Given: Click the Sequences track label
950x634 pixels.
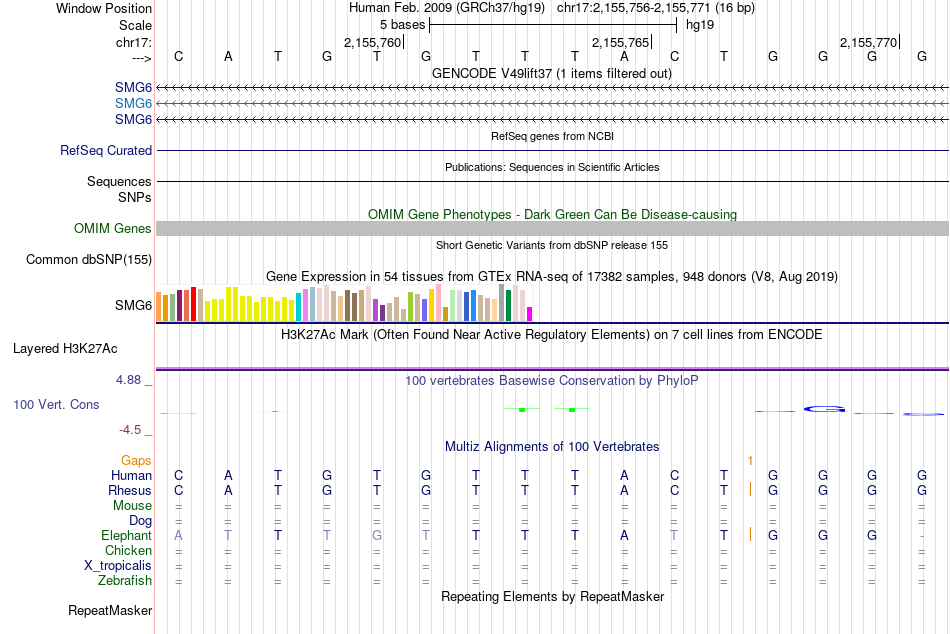Looking at the screenshot, I should pyautogui.click(x=119, y=181).
